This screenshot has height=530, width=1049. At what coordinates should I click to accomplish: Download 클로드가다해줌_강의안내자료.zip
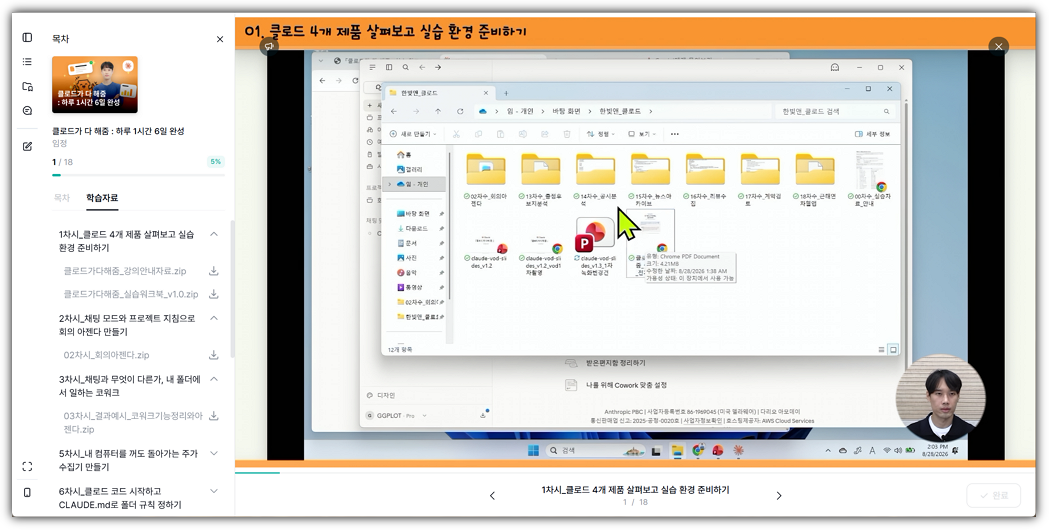point(214,271)
